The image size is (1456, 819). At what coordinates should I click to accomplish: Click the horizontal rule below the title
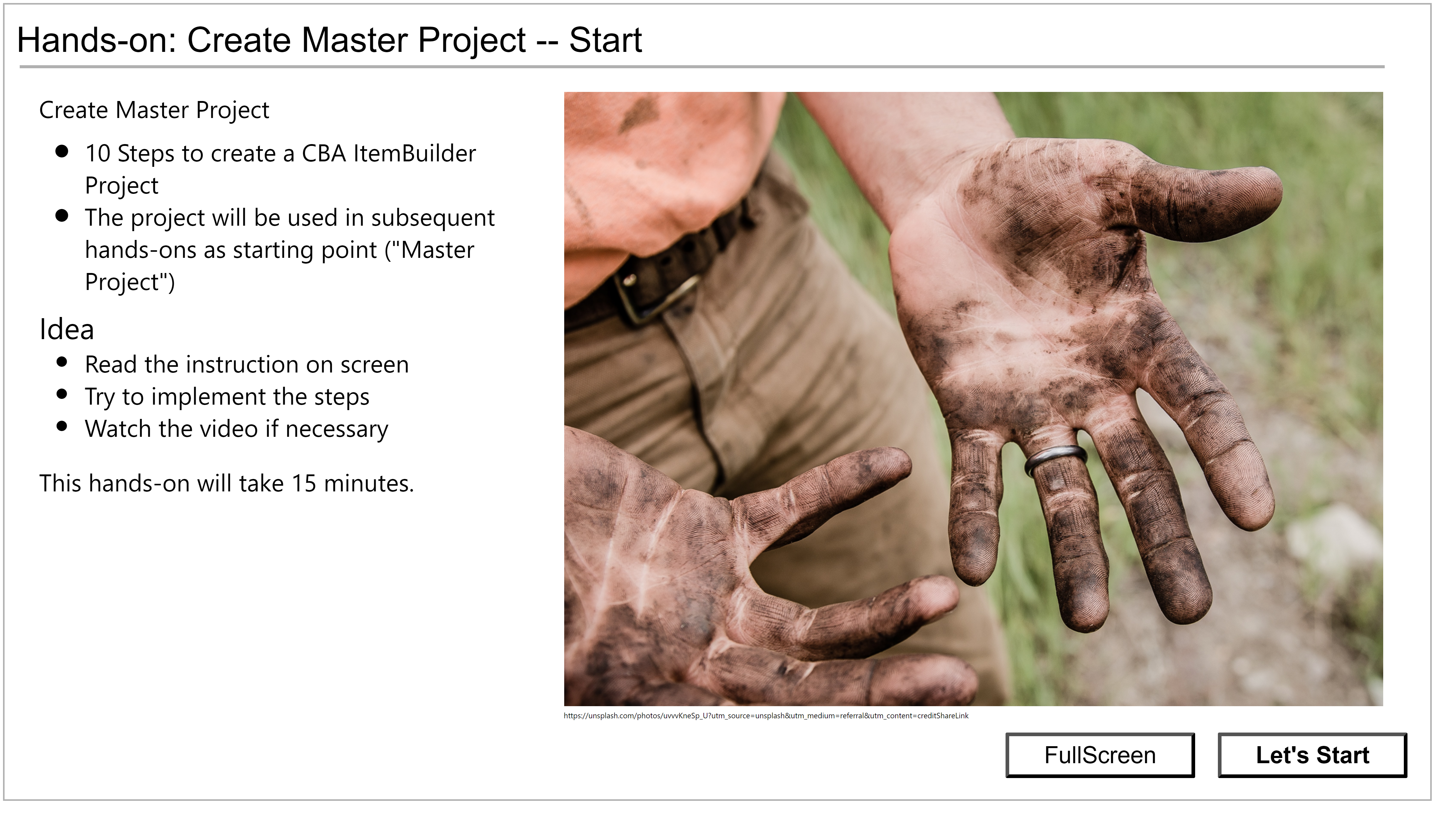[x=702, y=67]
